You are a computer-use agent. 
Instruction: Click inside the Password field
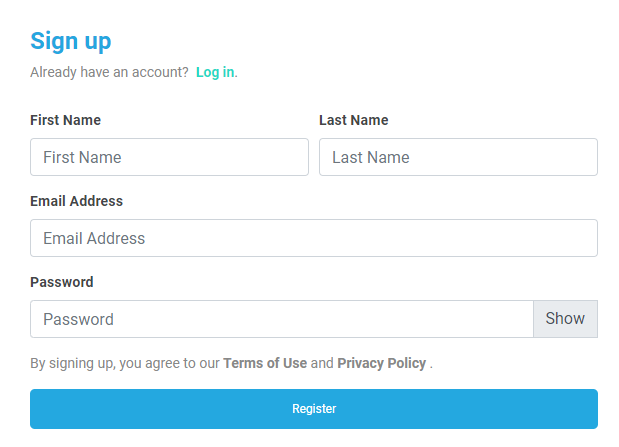pyautogui.click(x=281, y=319)
